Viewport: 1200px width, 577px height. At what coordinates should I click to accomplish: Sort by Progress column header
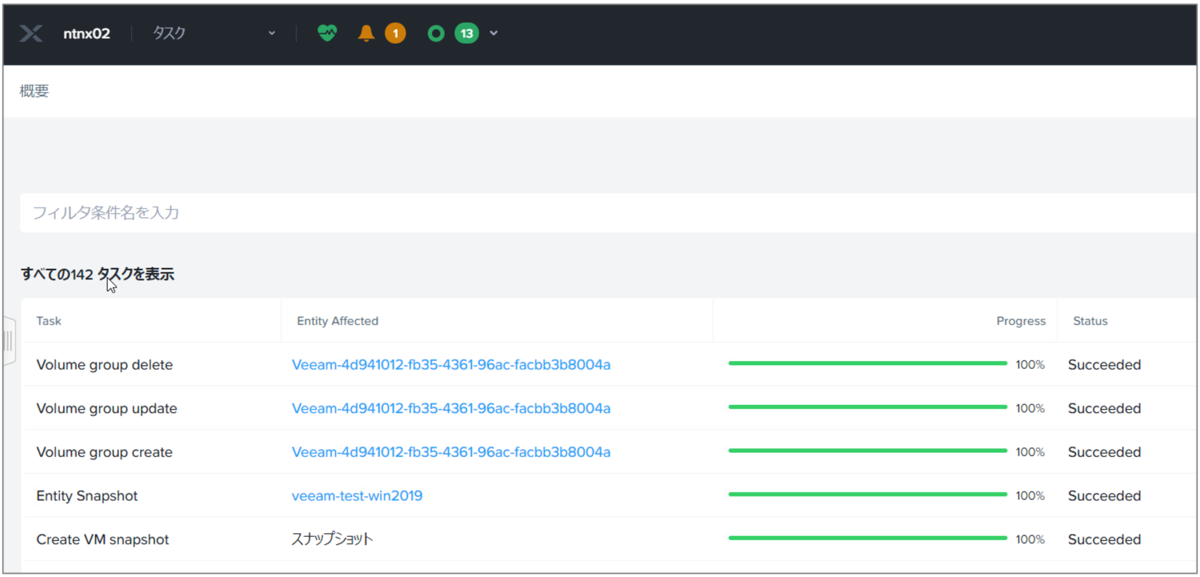click(x=1021, y=321)
